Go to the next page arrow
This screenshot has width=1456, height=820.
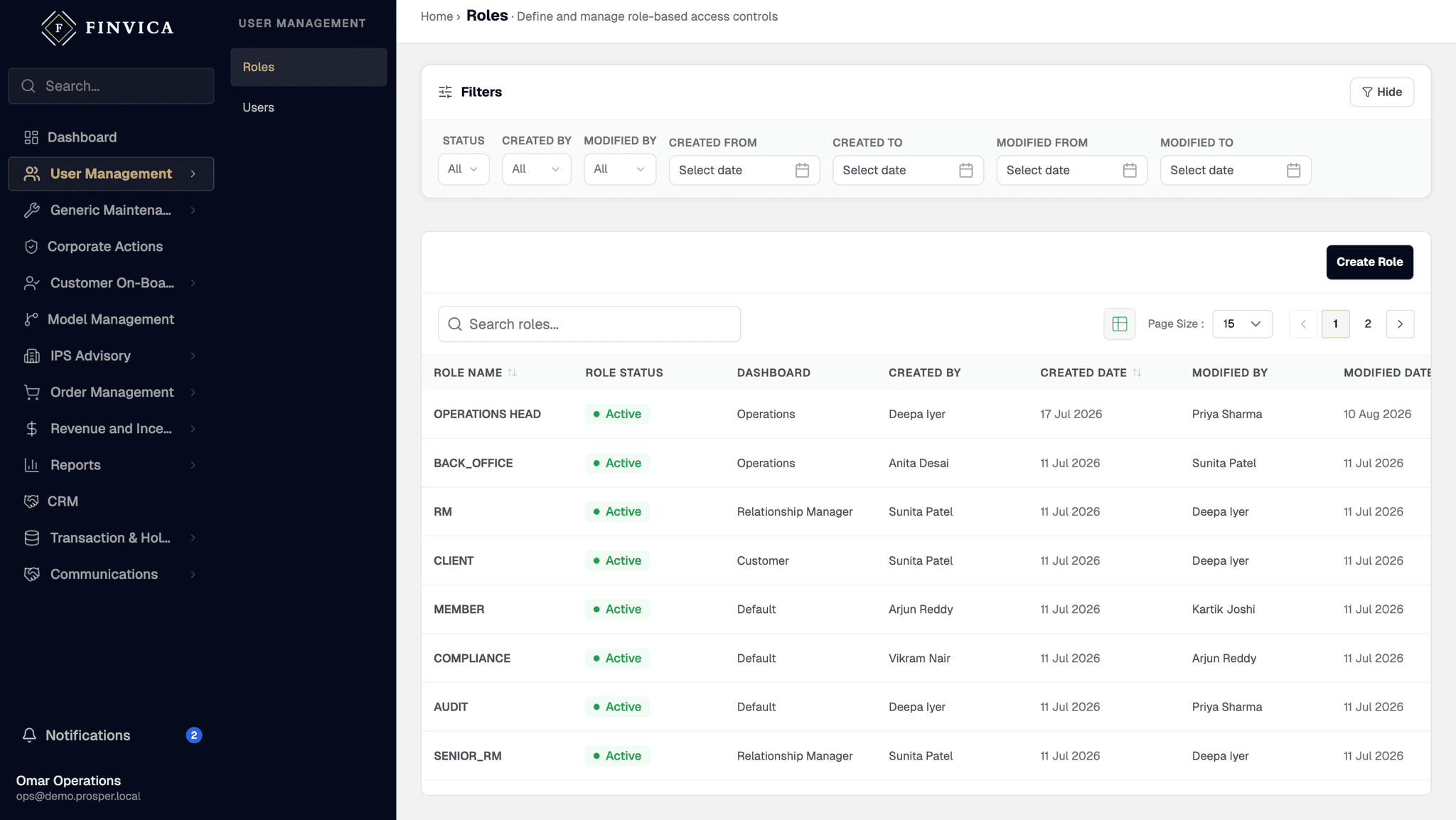(x=1400, y=324)
